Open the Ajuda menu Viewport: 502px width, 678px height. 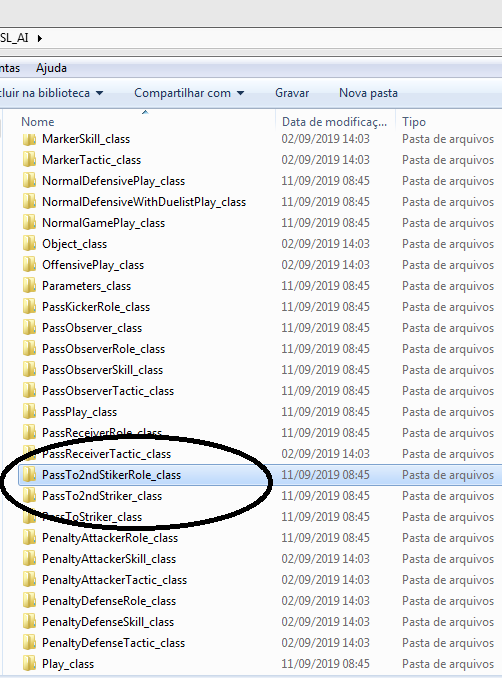click(51, 68)
